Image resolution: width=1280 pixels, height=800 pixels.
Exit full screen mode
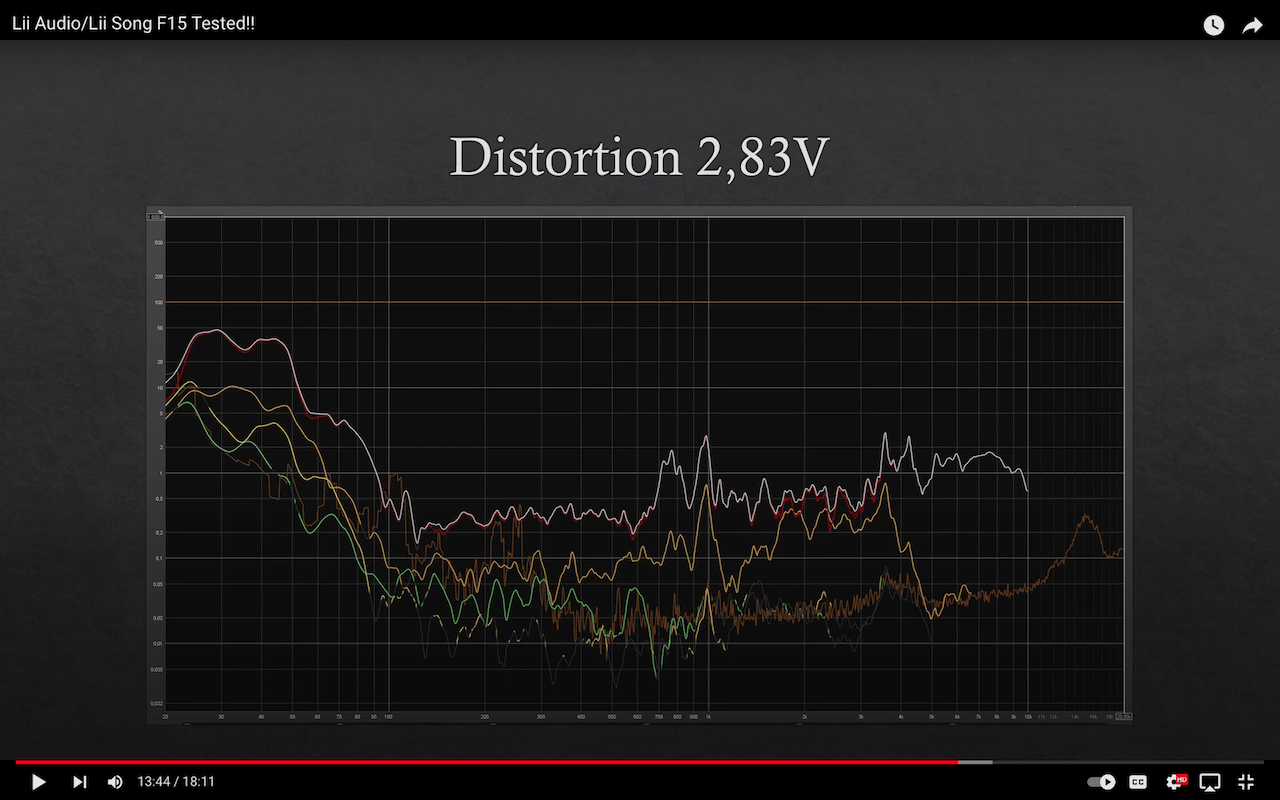click(x=1246, y=782)
